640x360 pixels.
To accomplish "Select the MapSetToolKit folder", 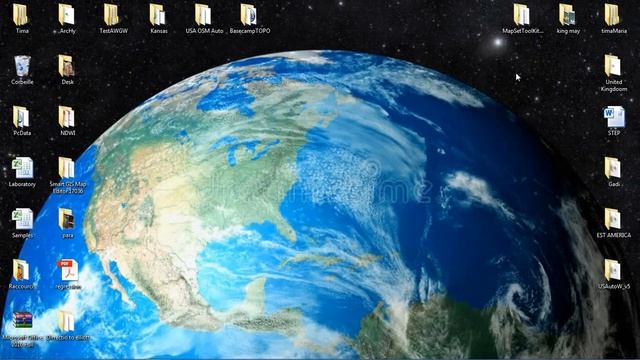I will pos(522,15).
